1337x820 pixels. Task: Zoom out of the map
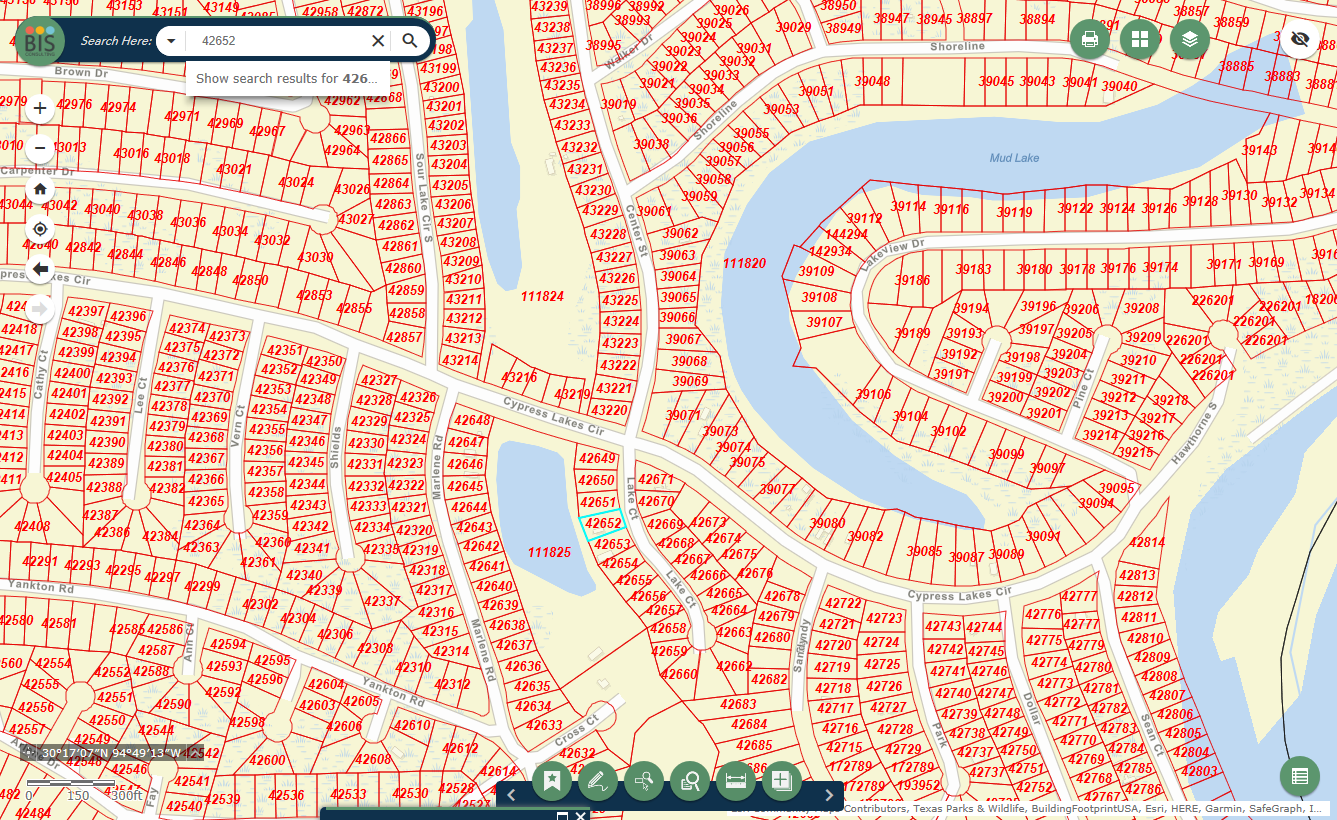point(40,149)
